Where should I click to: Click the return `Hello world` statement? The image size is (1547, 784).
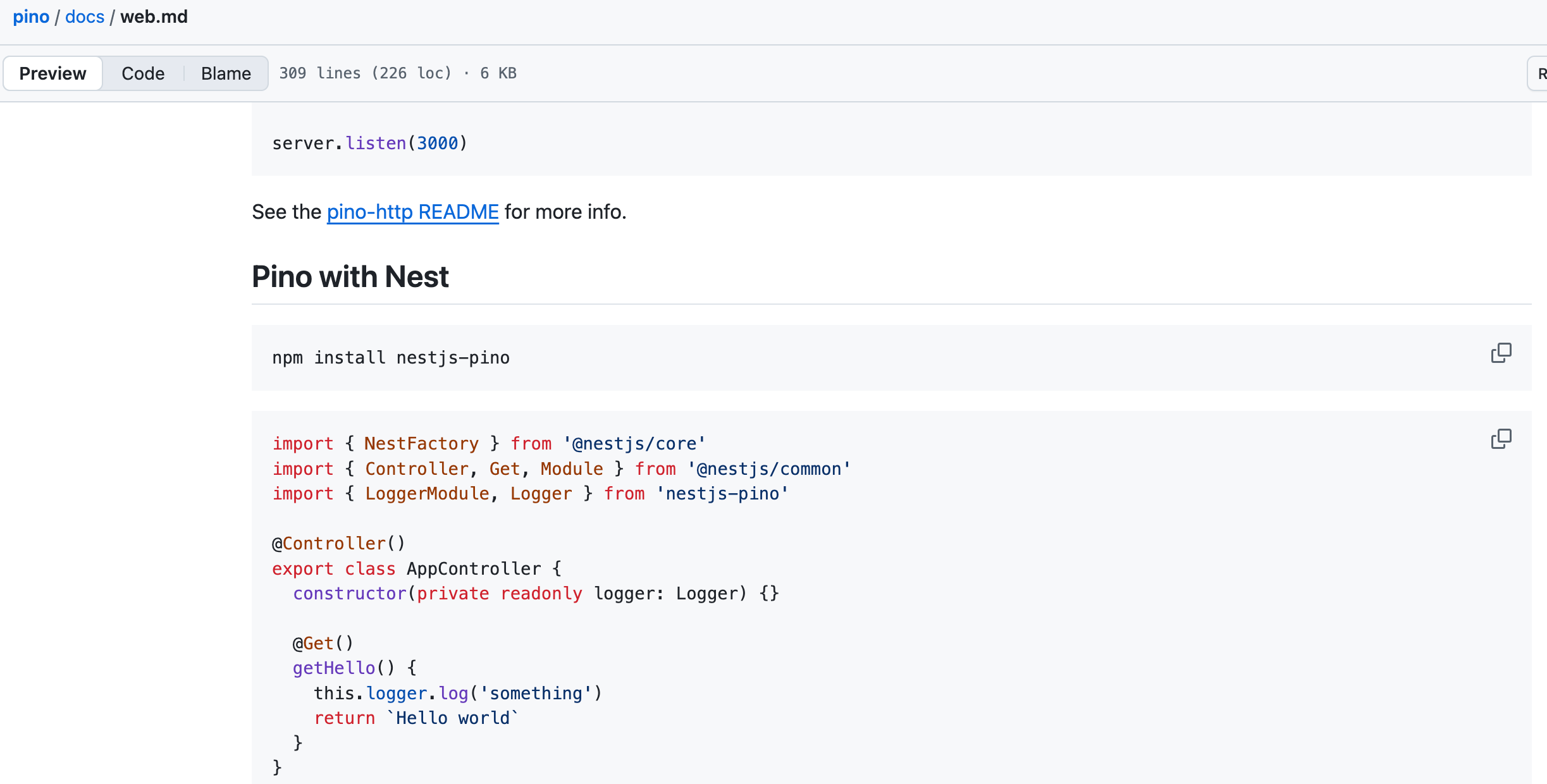tap(416, 718)
